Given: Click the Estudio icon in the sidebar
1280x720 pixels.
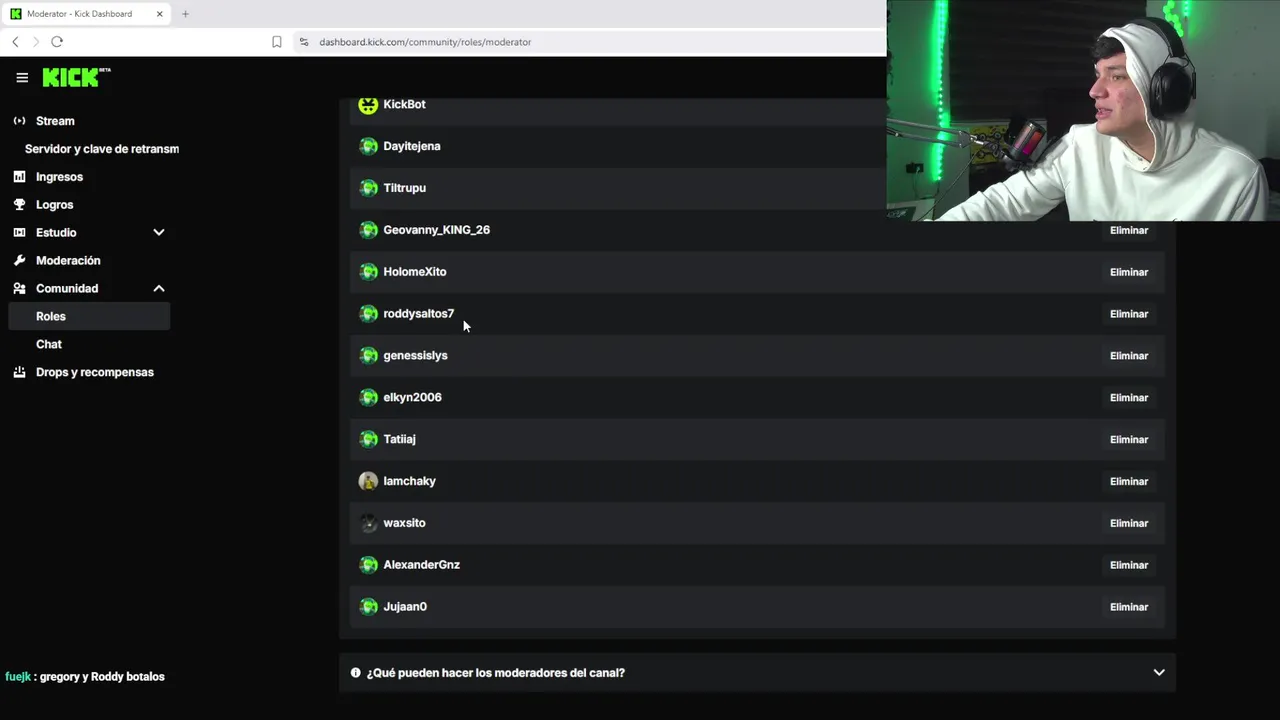Looking at the screenshot, I should point(19,233).
